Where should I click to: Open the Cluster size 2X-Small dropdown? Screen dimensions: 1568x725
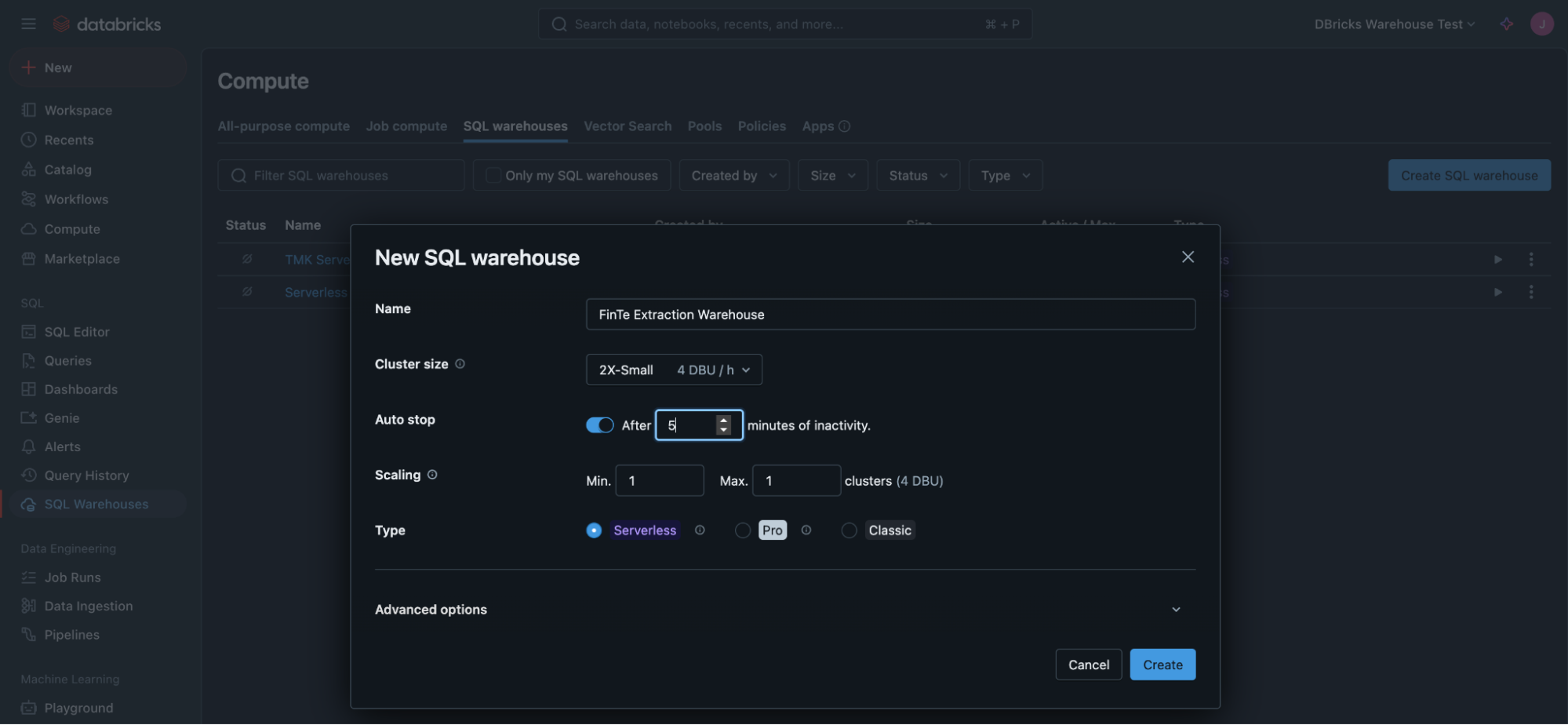click(x=674, y=370)
